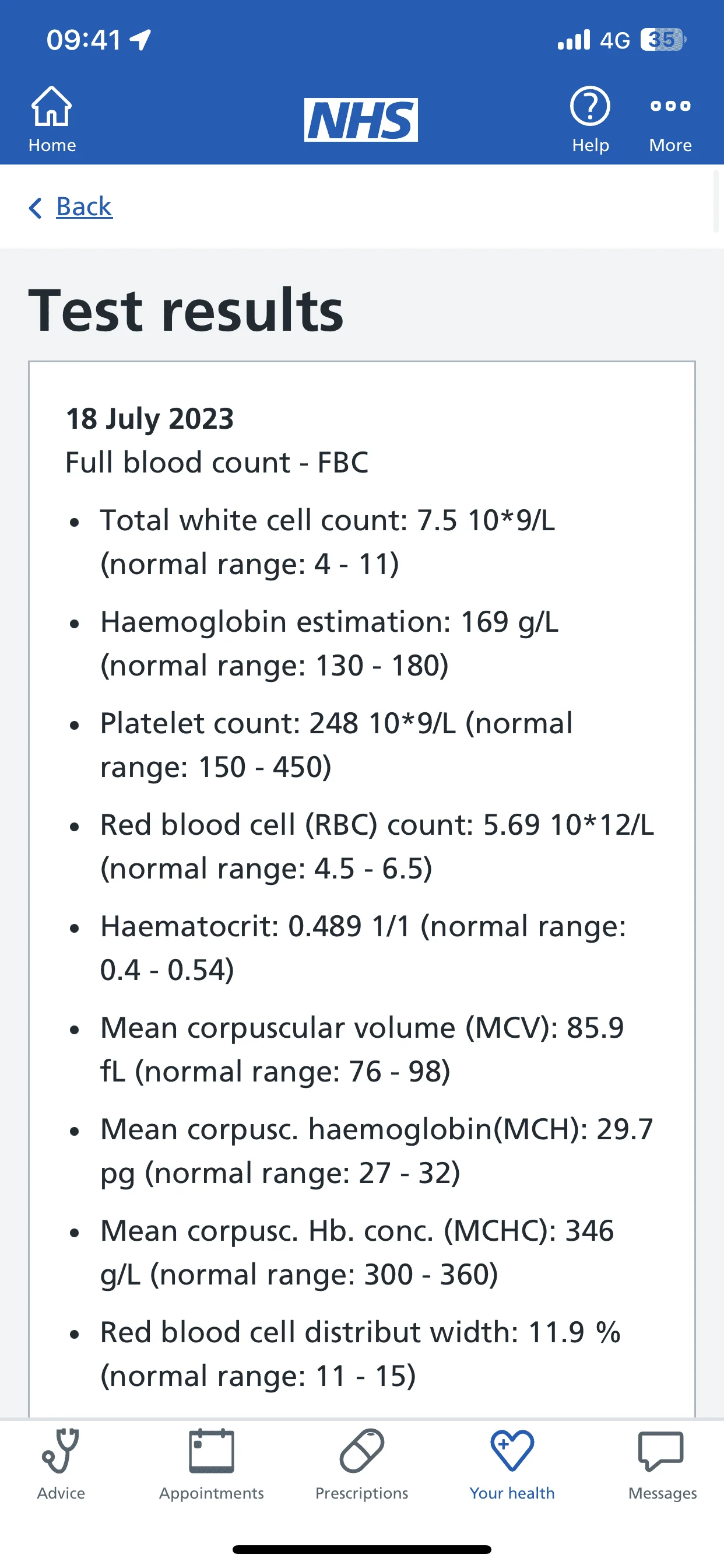Select the Platelet count result line

(336, 745)
